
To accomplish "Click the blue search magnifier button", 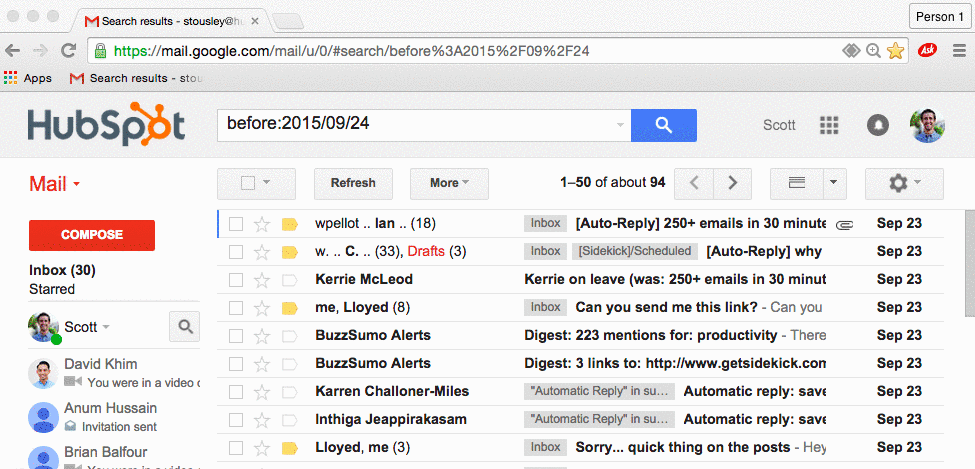I will point(663,125).
